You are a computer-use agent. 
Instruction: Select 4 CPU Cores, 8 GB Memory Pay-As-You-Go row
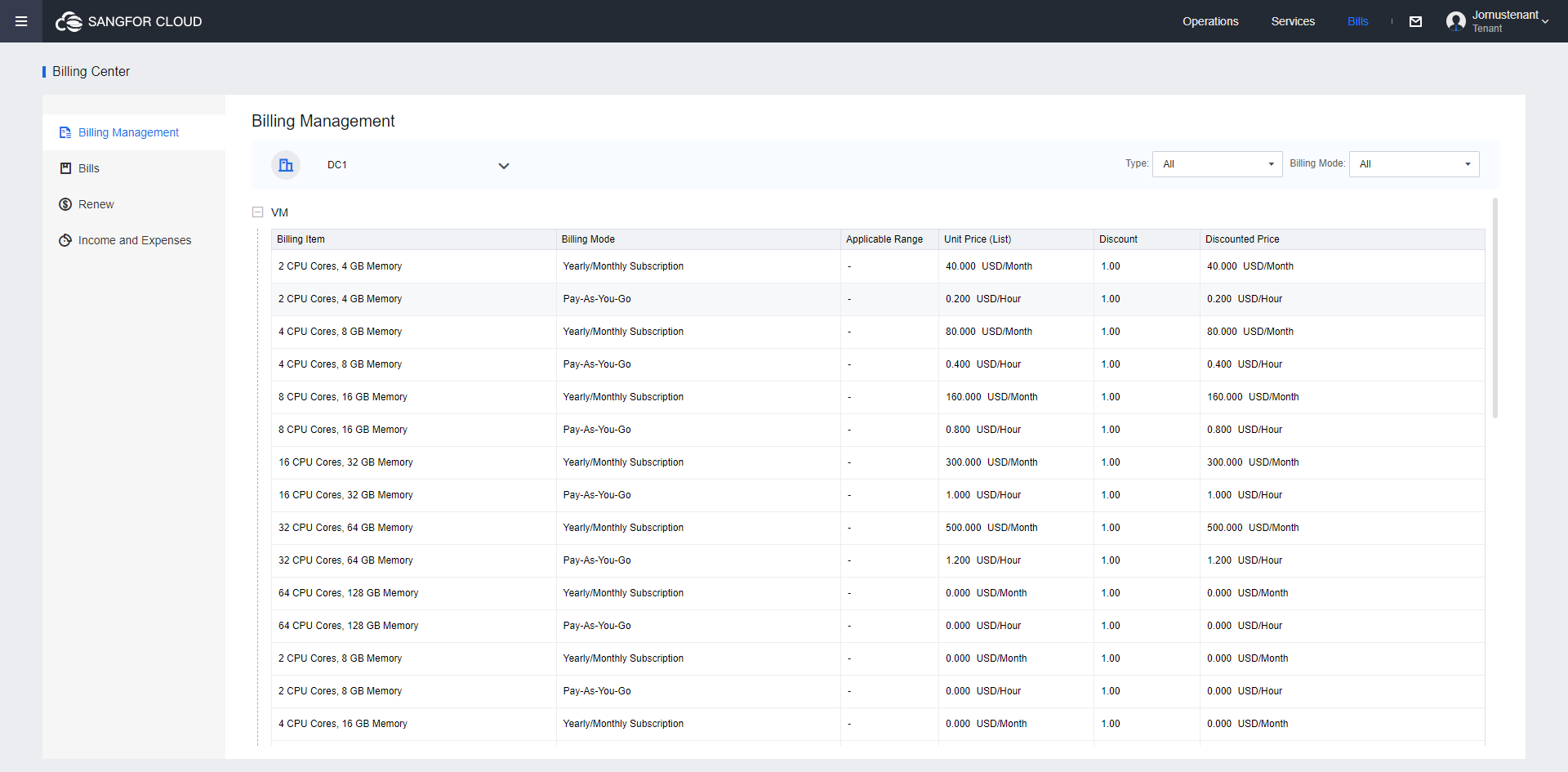pos(878,364)
